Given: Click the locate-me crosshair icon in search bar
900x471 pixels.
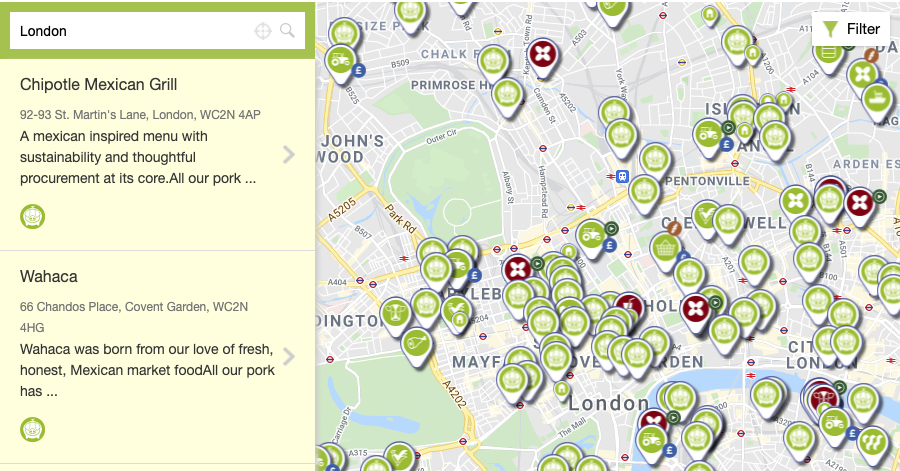Looking at the screenshot, I should 263,31.
